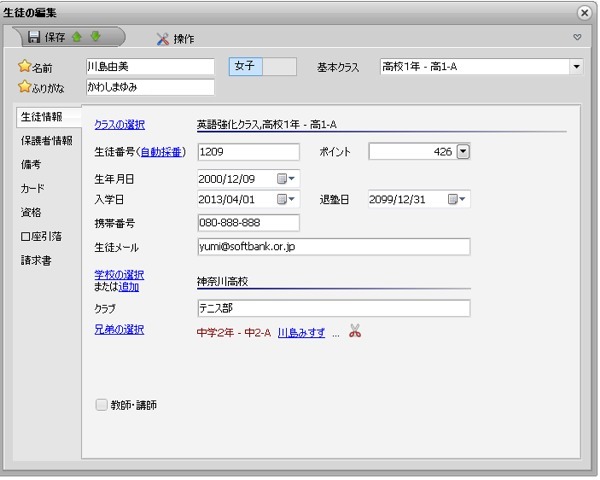The image size is (600, 480).
Task: Open the 生年月日 calendar picker
Action: point(287,177)
